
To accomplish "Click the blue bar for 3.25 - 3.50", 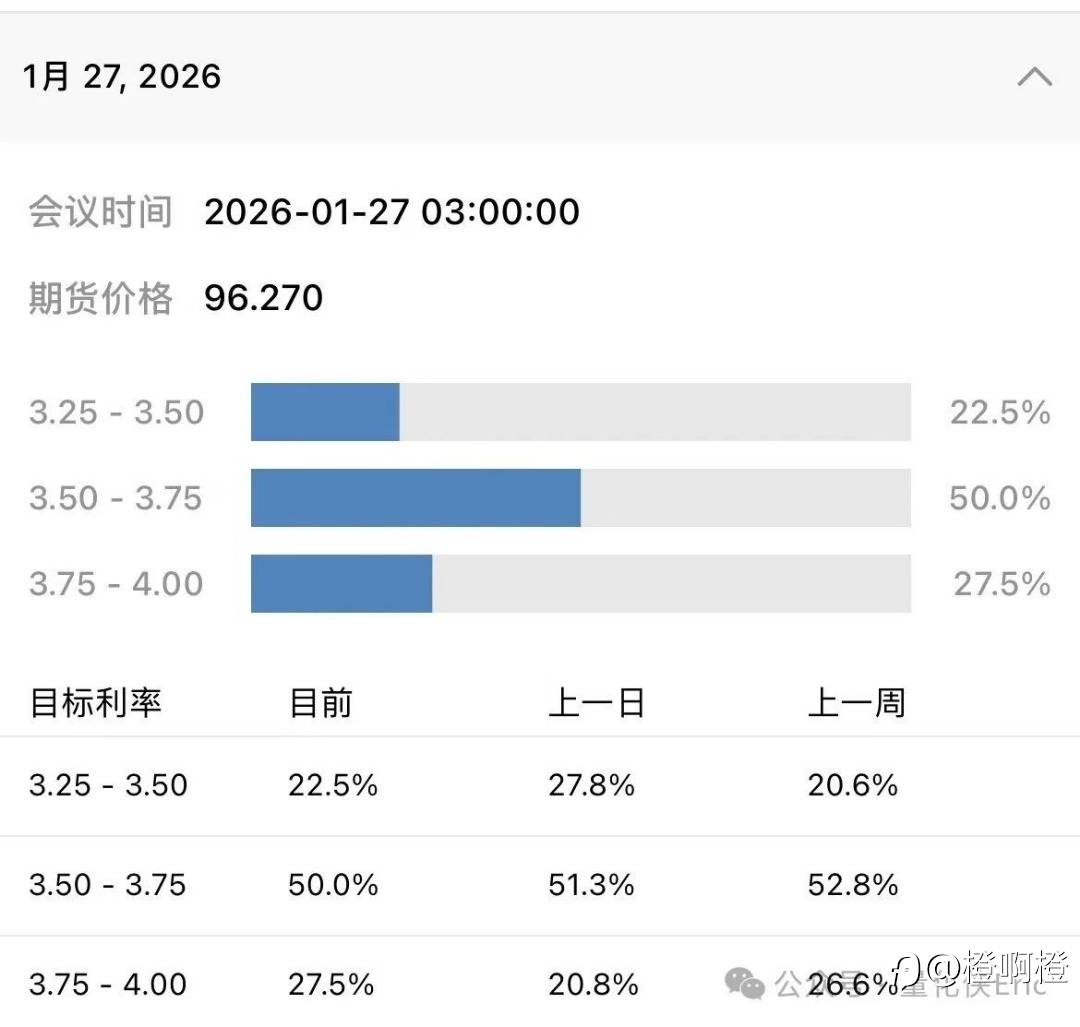I will pyautogui.click(x=325, y=412).
